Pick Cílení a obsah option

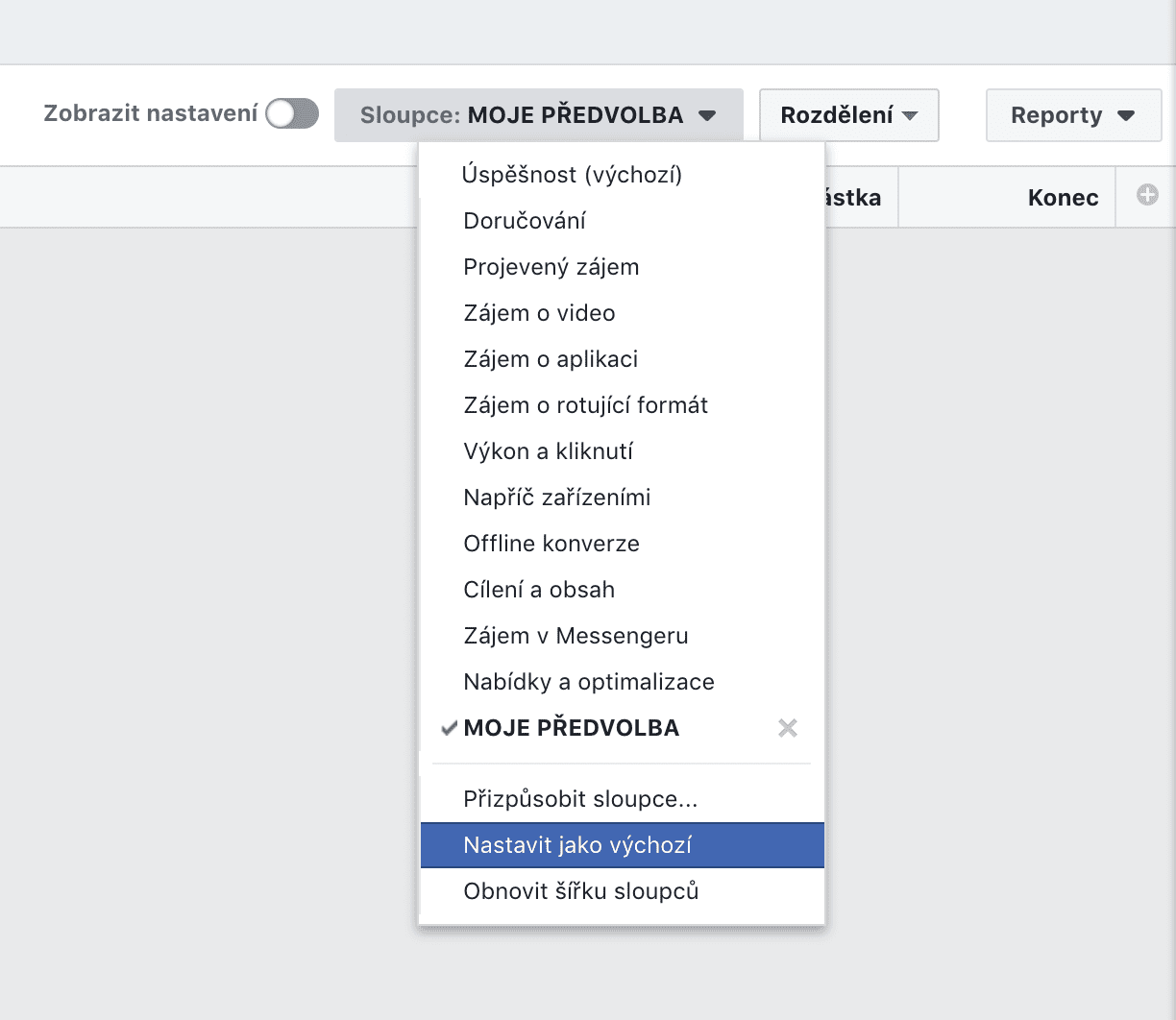(x=539, y=590)
